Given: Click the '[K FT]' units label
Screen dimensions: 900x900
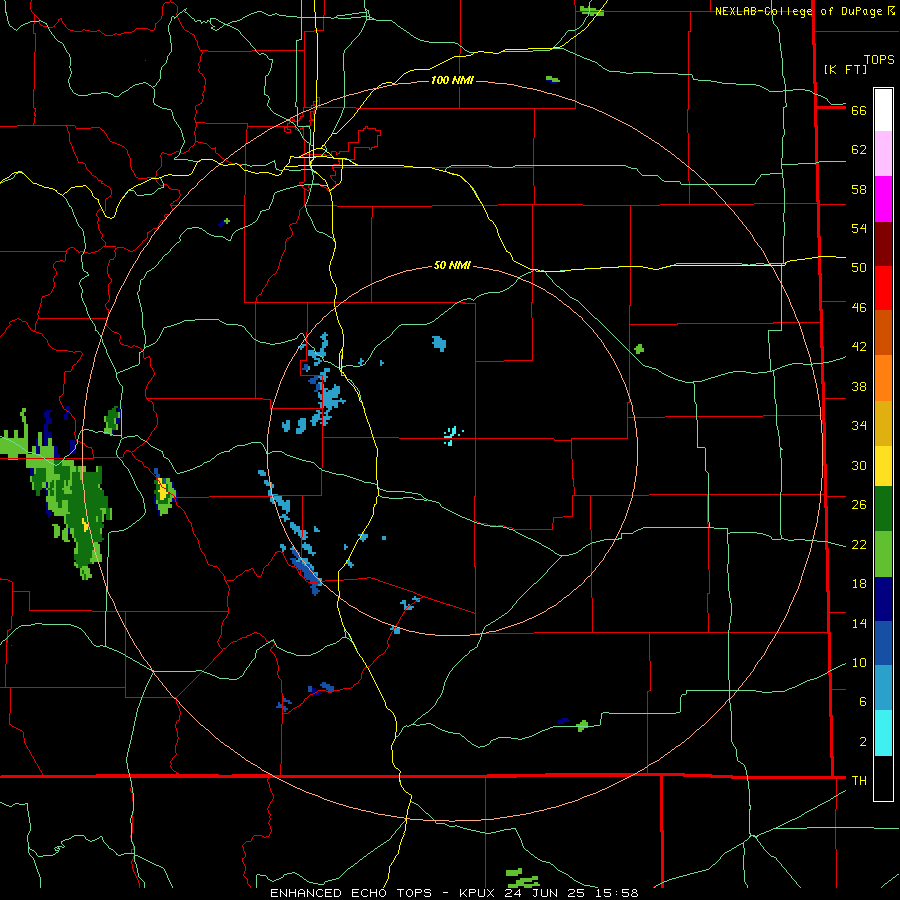Looking at the screenshot, I should [x=845, y=69].
